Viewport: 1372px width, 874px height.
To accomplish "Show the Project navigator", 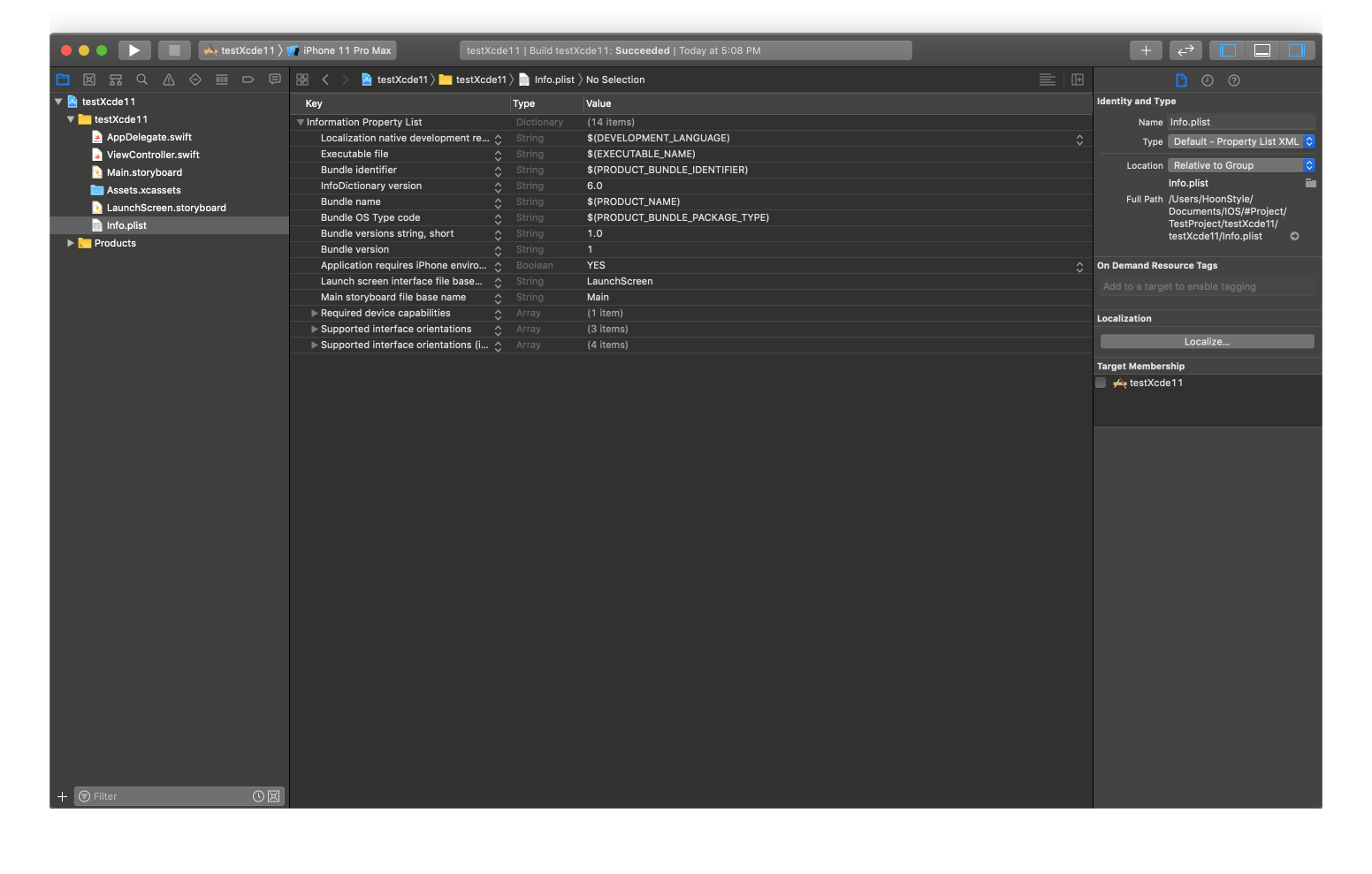I will (x=63, y=80).
